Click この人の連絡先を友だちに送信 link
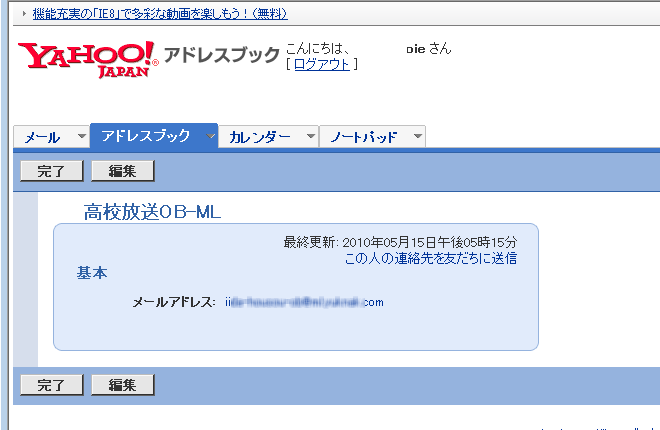Viewport: 660px width, 430px height. point(430,258)
